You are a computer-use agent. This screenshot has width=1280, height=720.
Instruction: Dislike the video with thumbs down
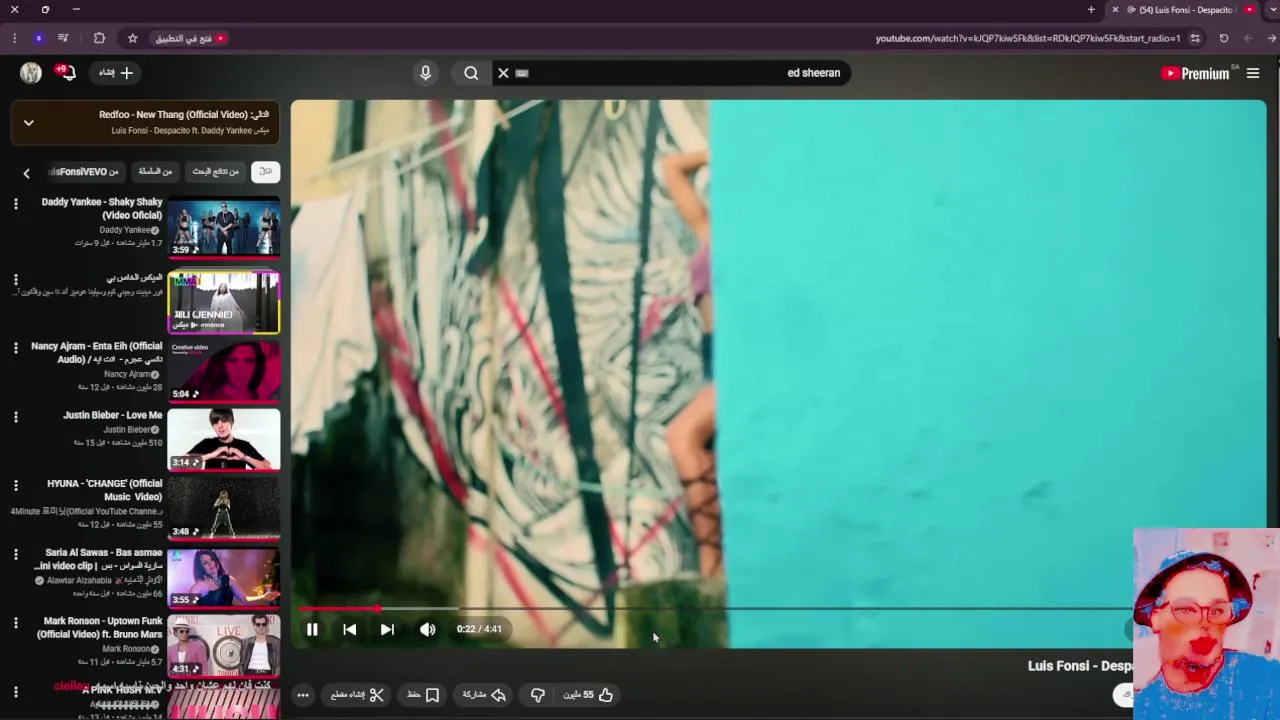tap(537, 695)
